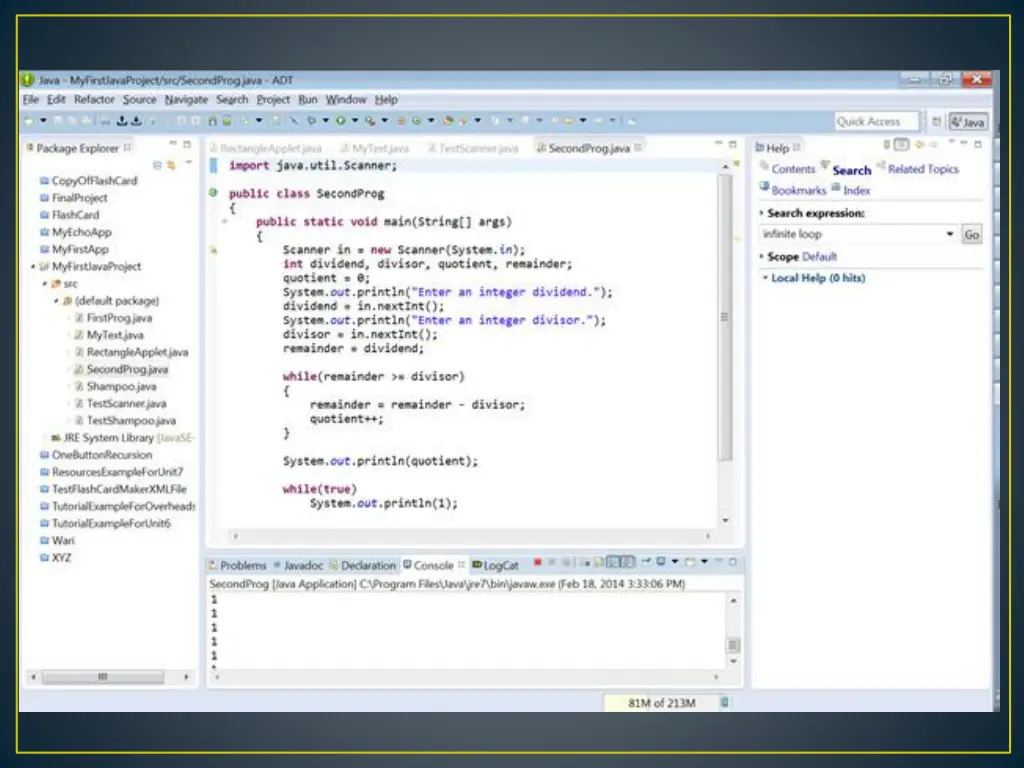Maximize the Package Explorer view
This screenshot has height=768, width=1024.
click(187, 144)
